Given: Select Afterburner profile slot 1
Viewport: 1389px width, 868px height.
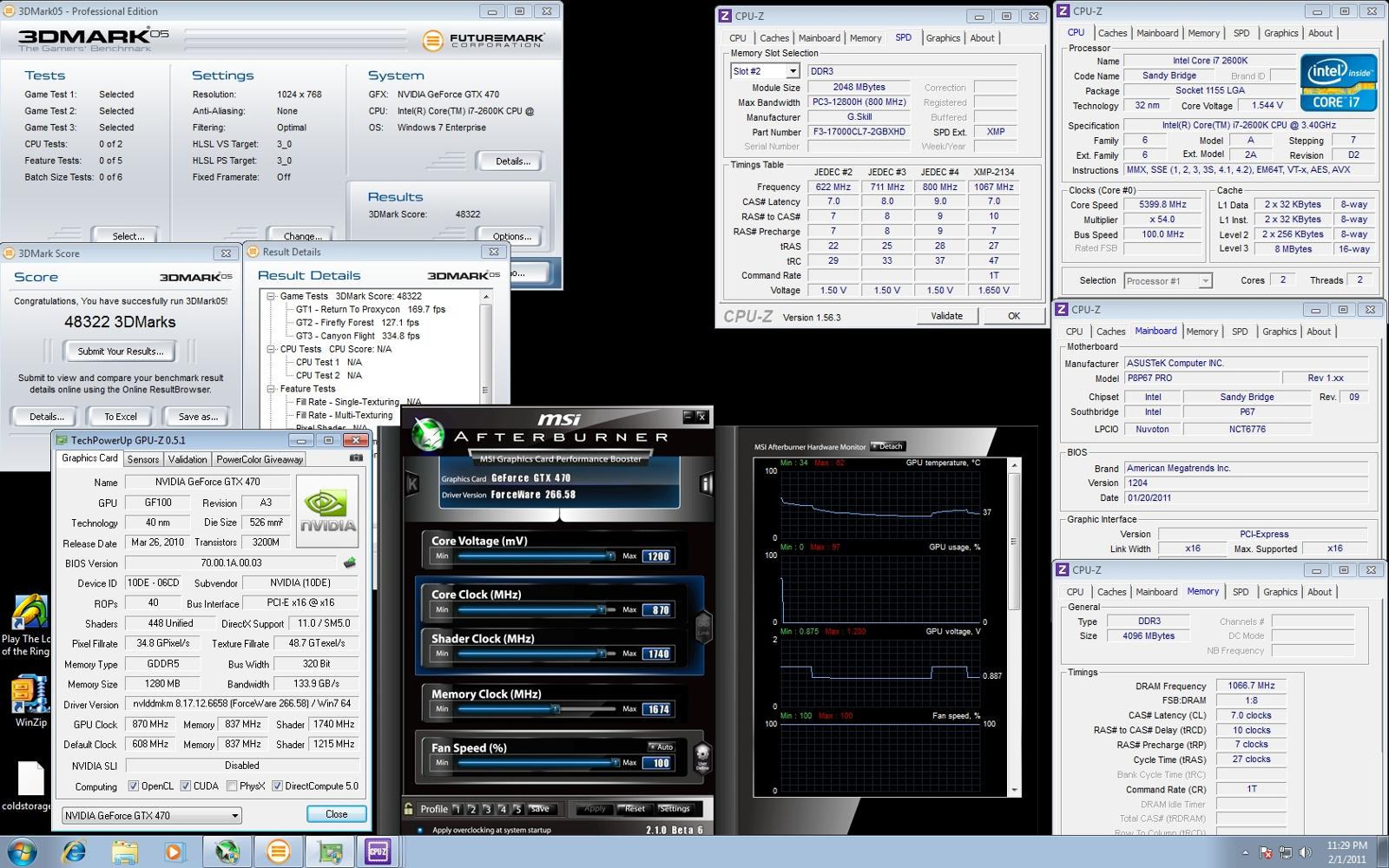Looking at the screenshot, I should 458,809.
